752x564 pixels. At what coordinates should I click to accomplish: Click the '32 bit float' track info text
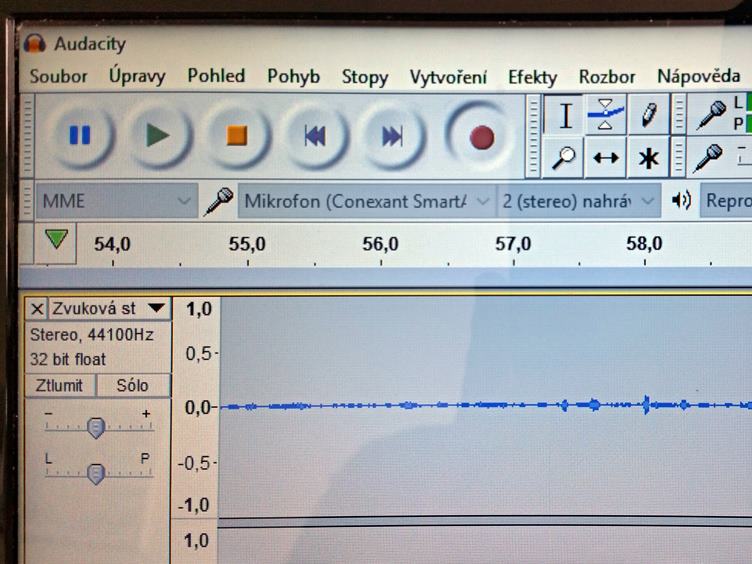tap(68, 359)
